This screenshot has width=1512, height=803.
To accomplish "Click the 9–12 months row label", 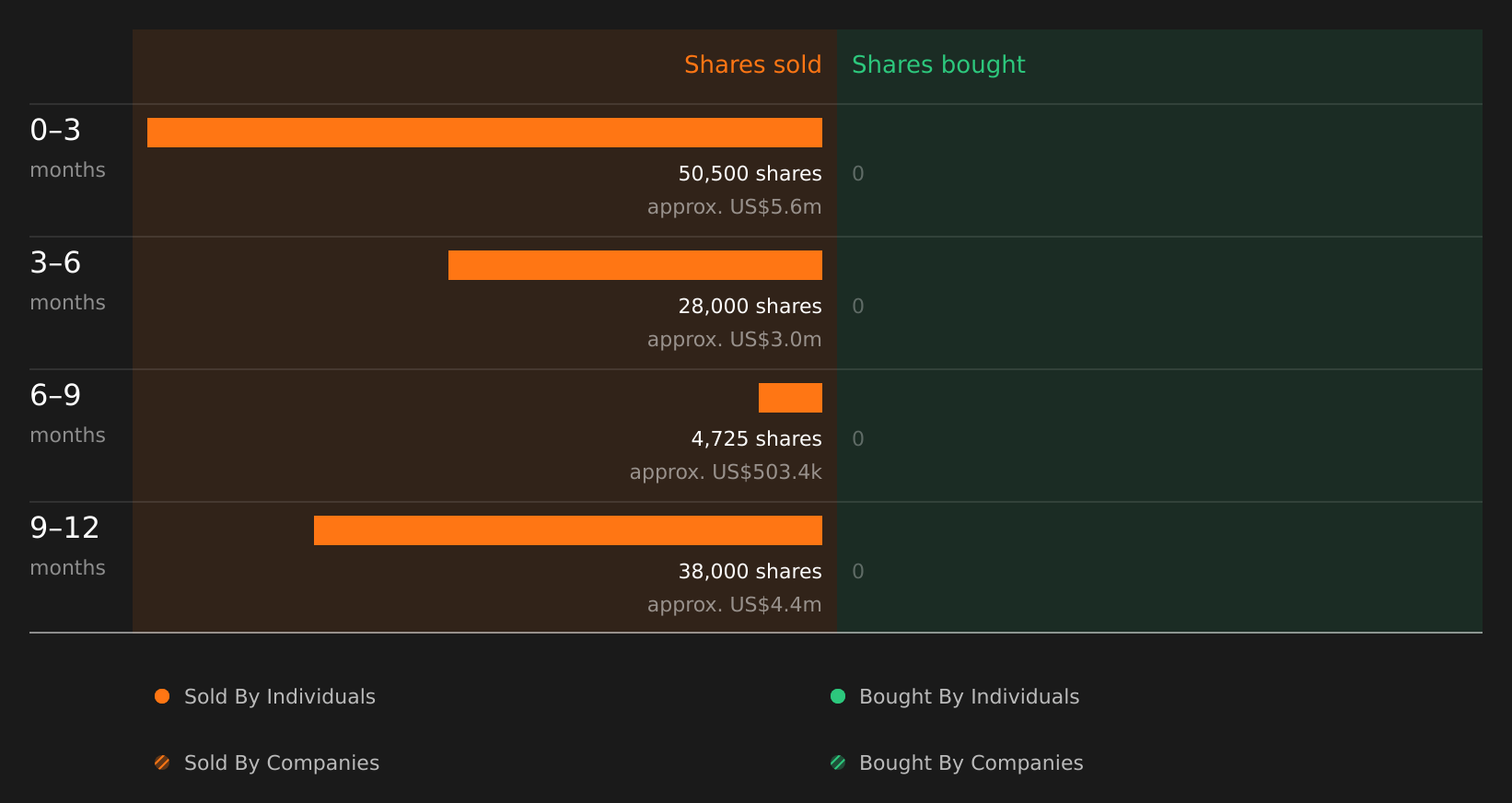I will tap(67, 546).
